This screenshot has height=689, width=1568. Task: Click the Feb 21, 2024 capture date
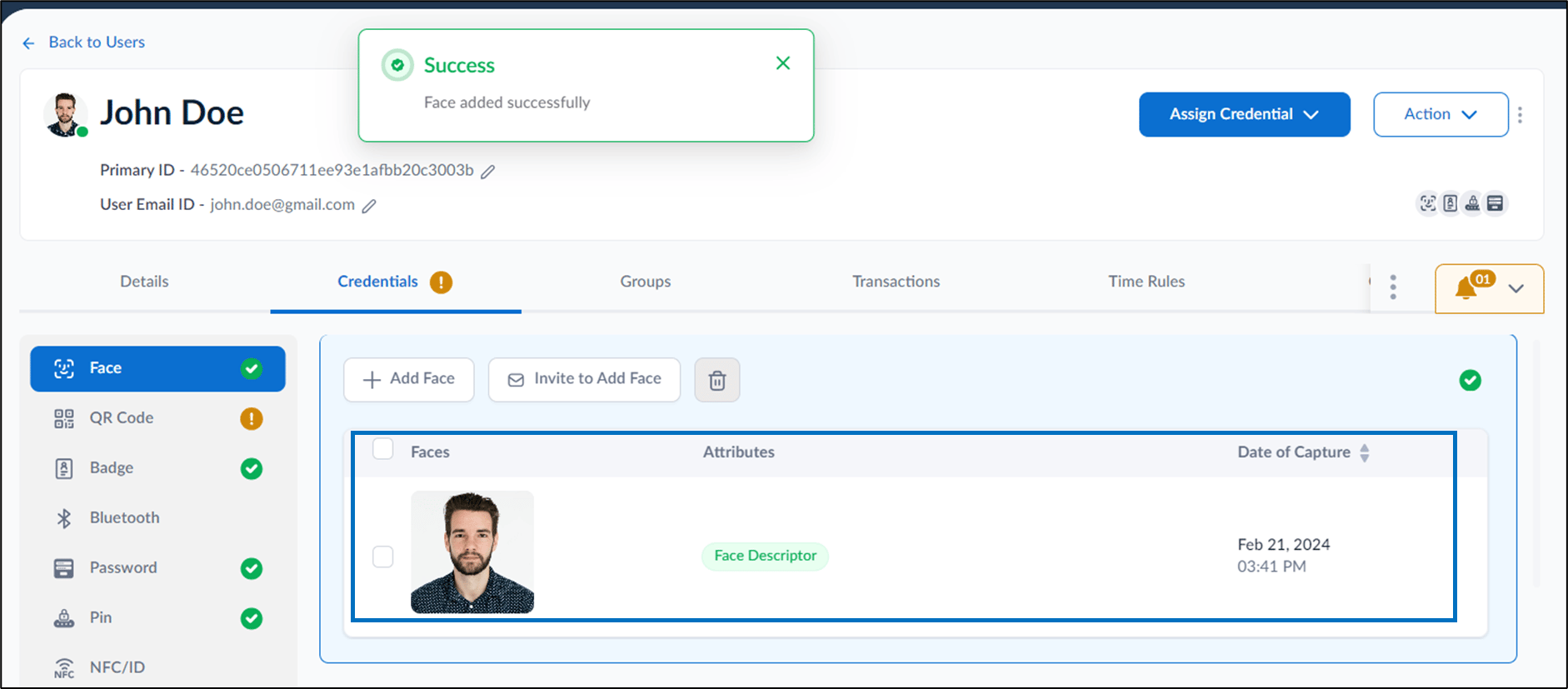(1284, 545)
